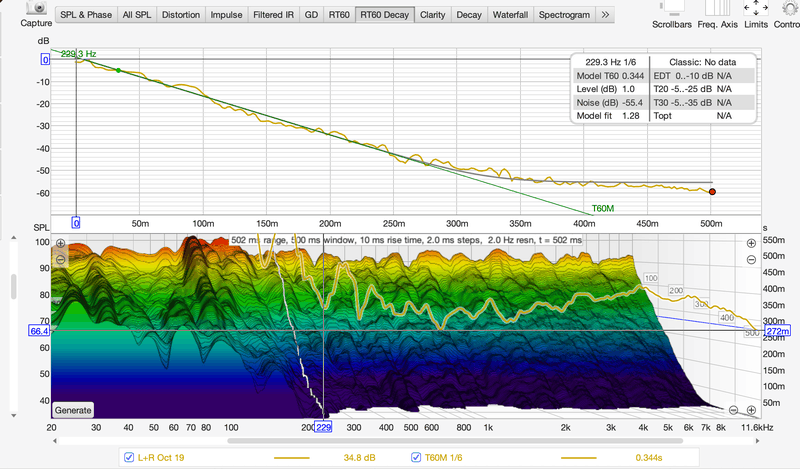
Task: Click the Freq. Axis icon
Action: [717, 8]
